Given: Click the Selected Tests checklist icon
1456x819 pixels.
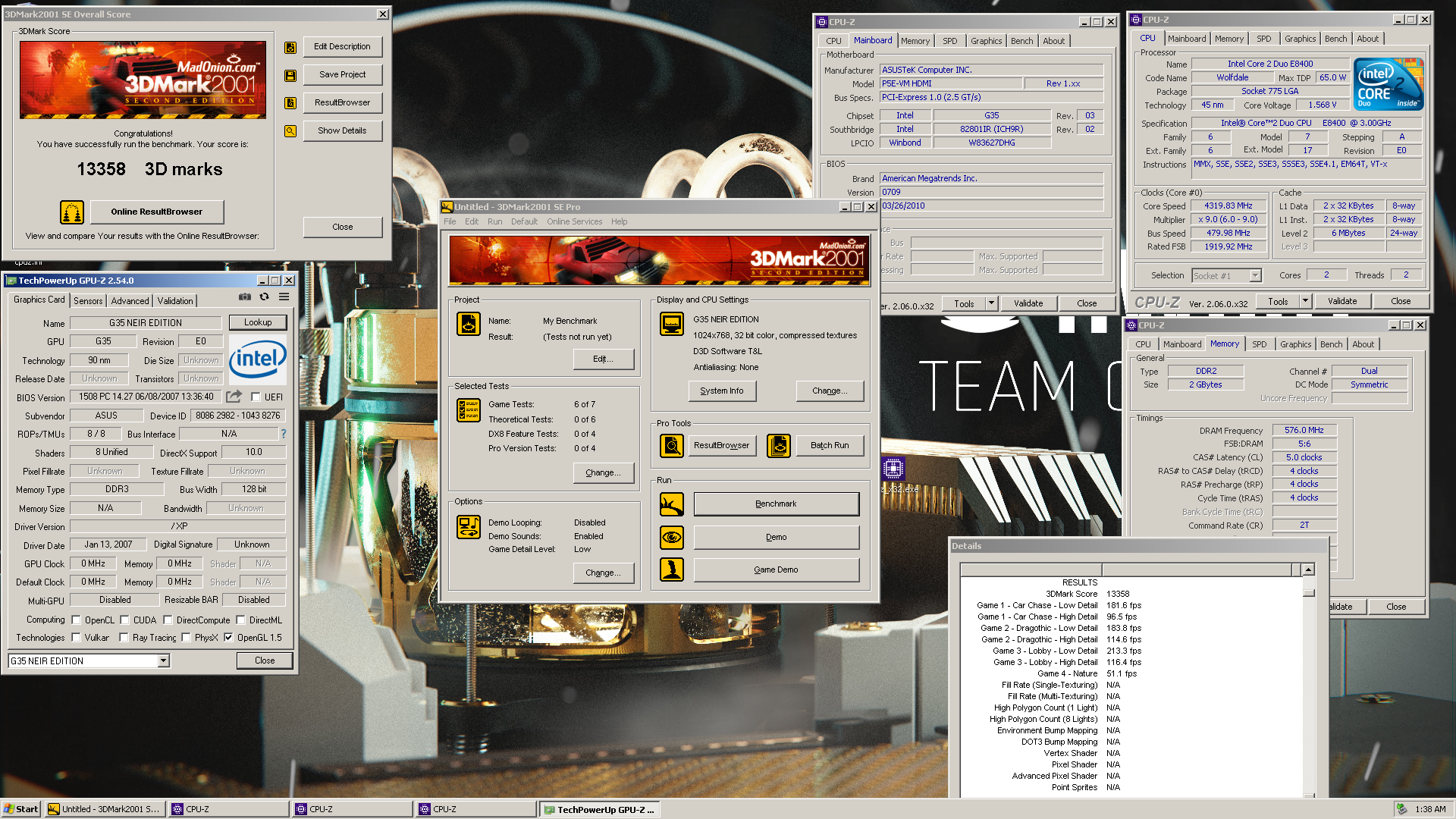Looking at the screenshot, I should (469, 410).
